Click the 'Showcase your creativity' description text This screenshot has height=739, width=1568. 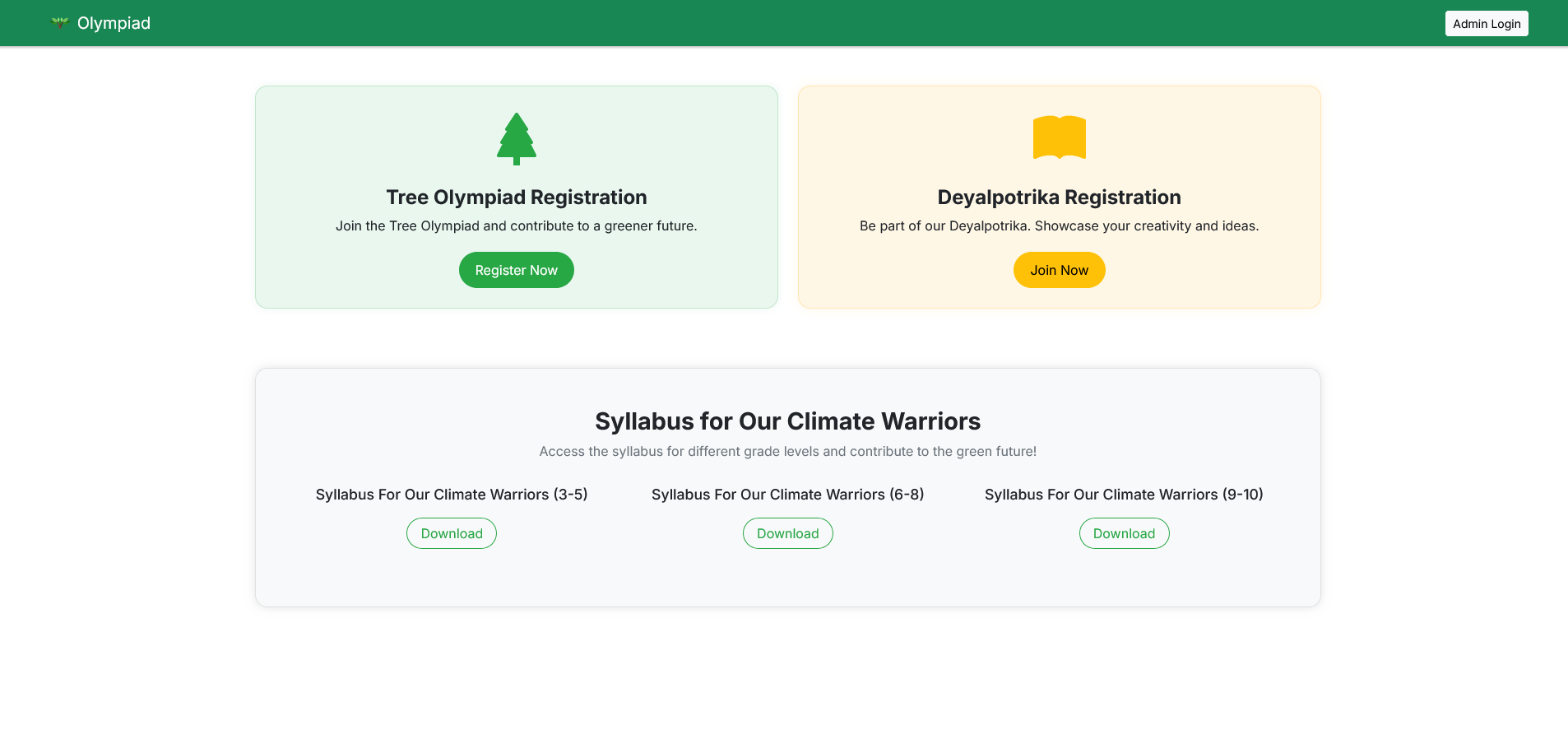coord(1059,226)
